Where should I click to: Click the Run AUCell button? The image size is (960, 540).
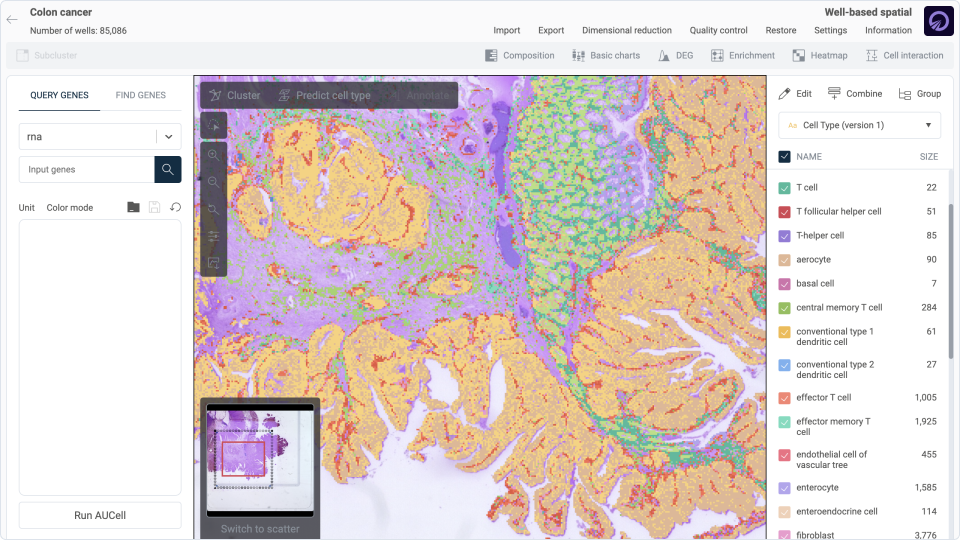click(100, 515)
